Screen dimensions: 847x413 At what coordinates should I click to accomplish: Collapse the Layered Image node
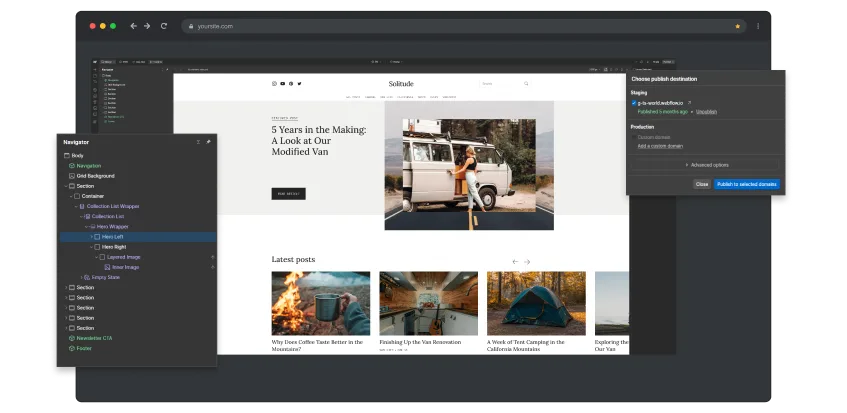97,257
